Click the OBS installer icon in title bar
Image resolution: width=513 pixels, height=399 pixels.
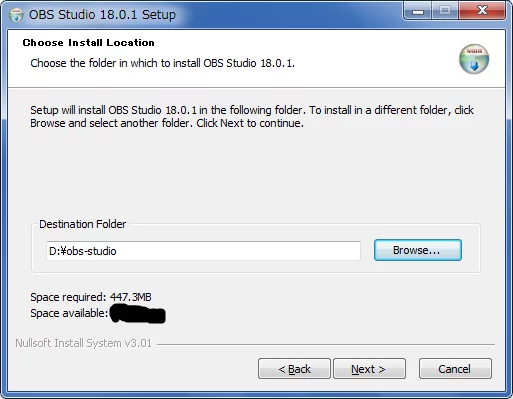[x=16, y=15]
